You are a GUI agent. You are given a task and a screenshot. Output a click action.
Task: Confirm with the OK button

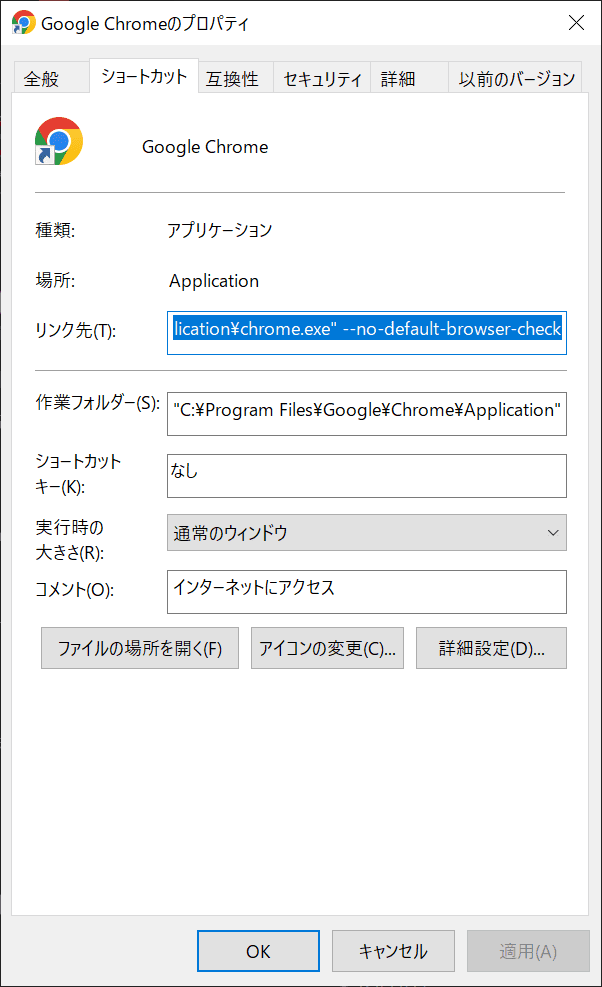258,951
